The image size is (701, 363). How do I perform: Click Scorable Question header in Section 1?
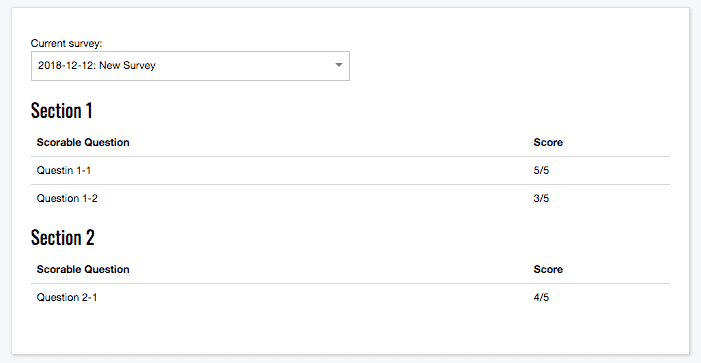tap(83, 142)
